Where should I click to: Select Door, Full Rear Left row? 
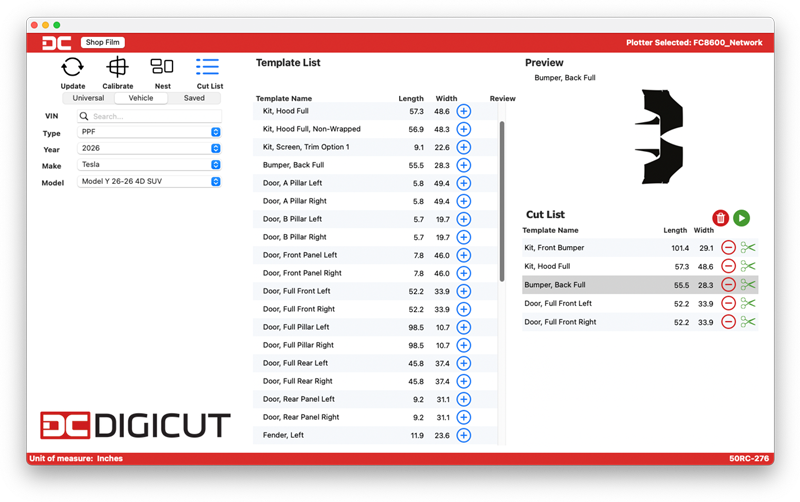[x=375, y=363]
